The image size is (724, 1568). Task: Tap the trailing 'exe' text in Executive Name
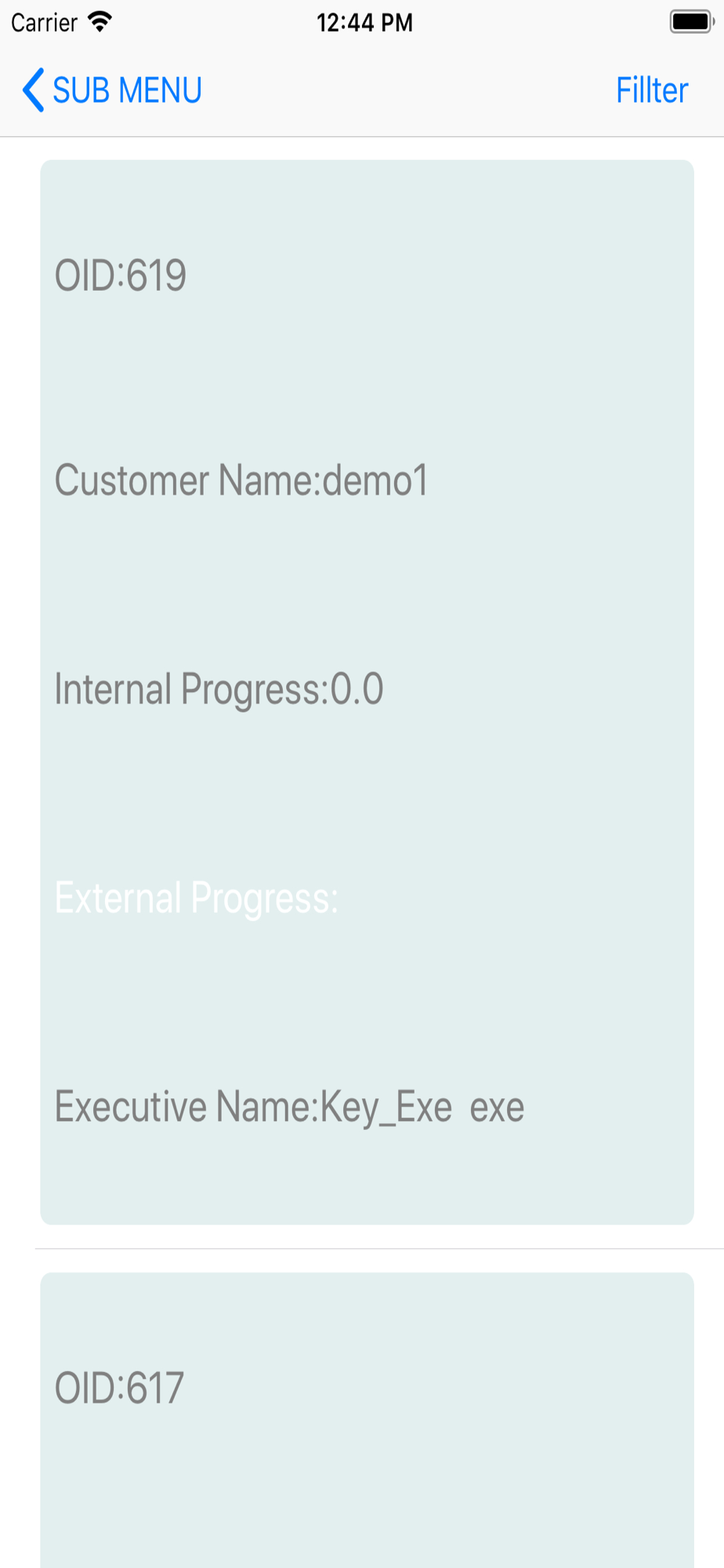[497, 1107]
